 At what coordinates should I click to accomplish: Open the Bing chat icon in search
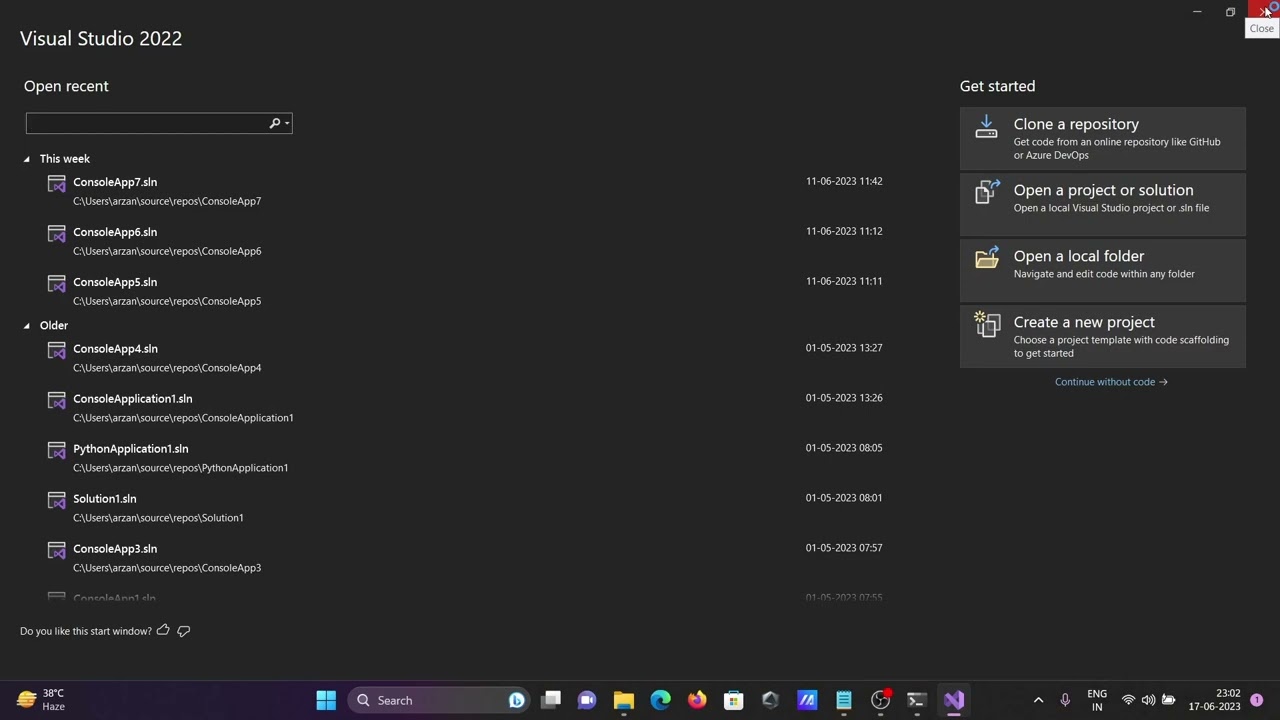517,700
